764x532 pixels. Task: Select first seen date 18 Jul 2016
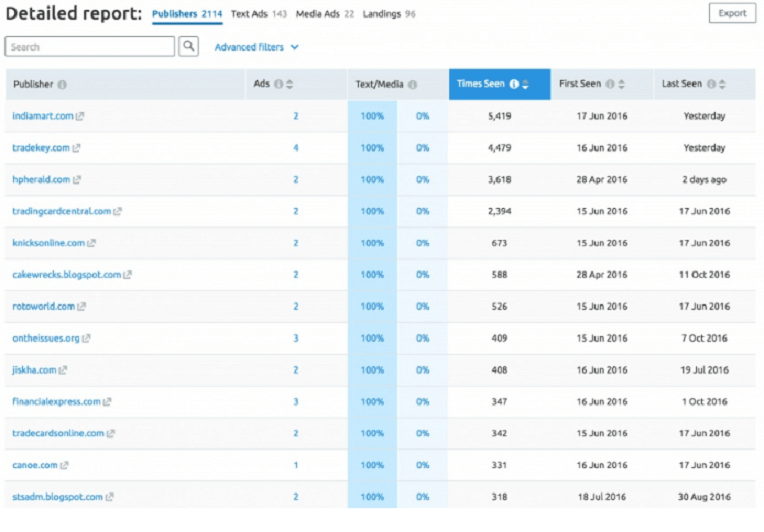[x=602, y=497]
